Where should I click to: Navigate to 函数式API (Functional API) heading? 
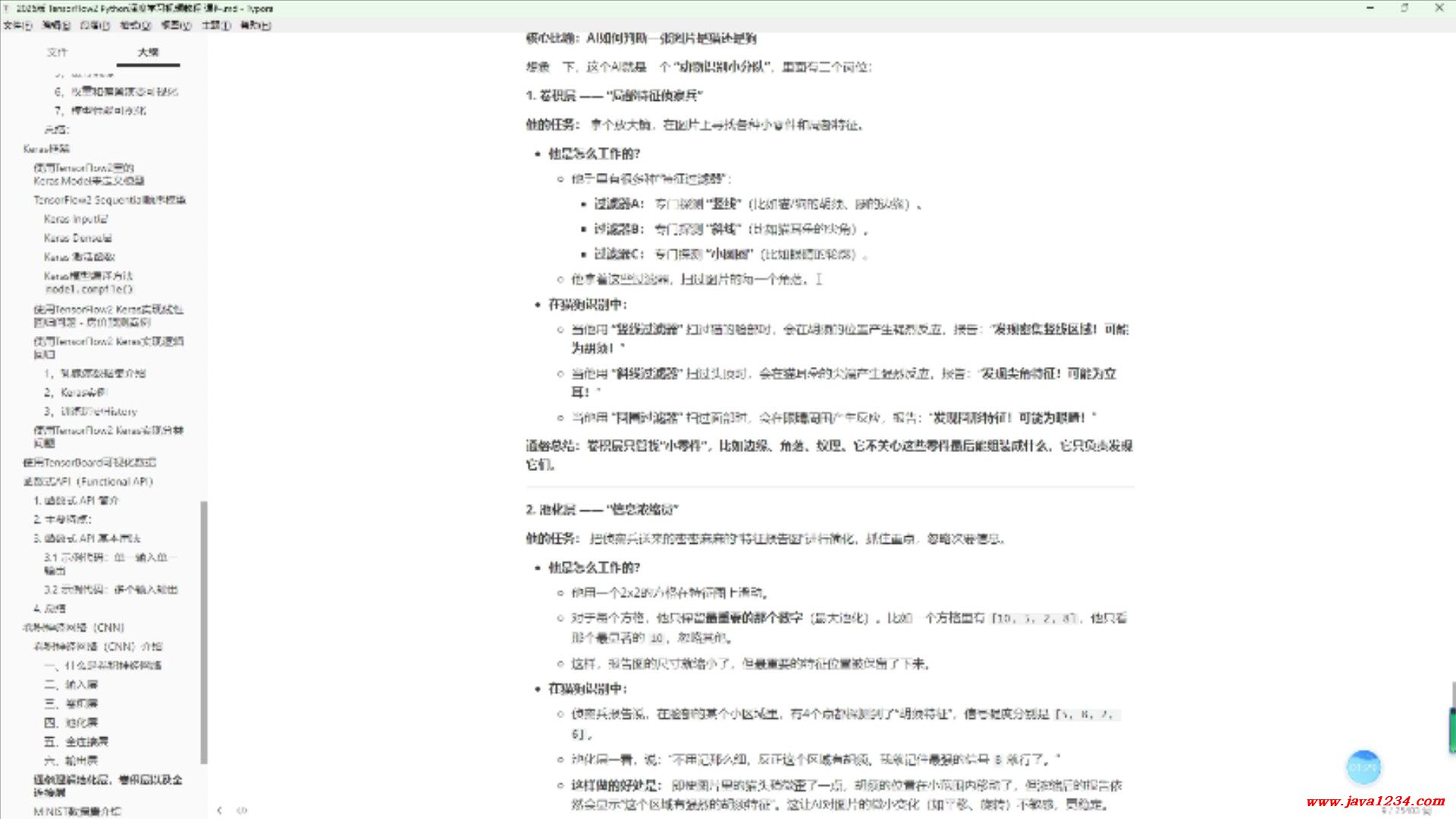coord(88,482)
